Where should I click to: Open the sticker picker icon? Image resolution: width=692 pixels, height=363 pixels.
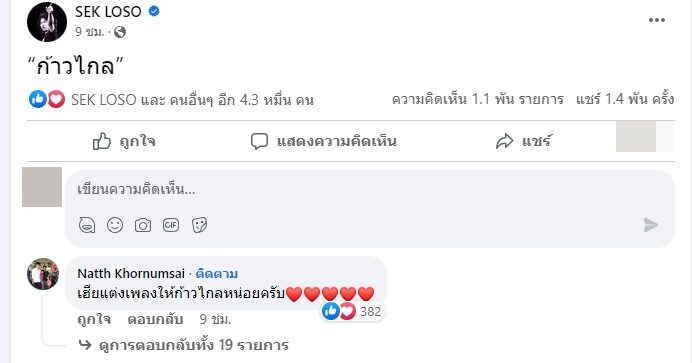coord(199,225)
